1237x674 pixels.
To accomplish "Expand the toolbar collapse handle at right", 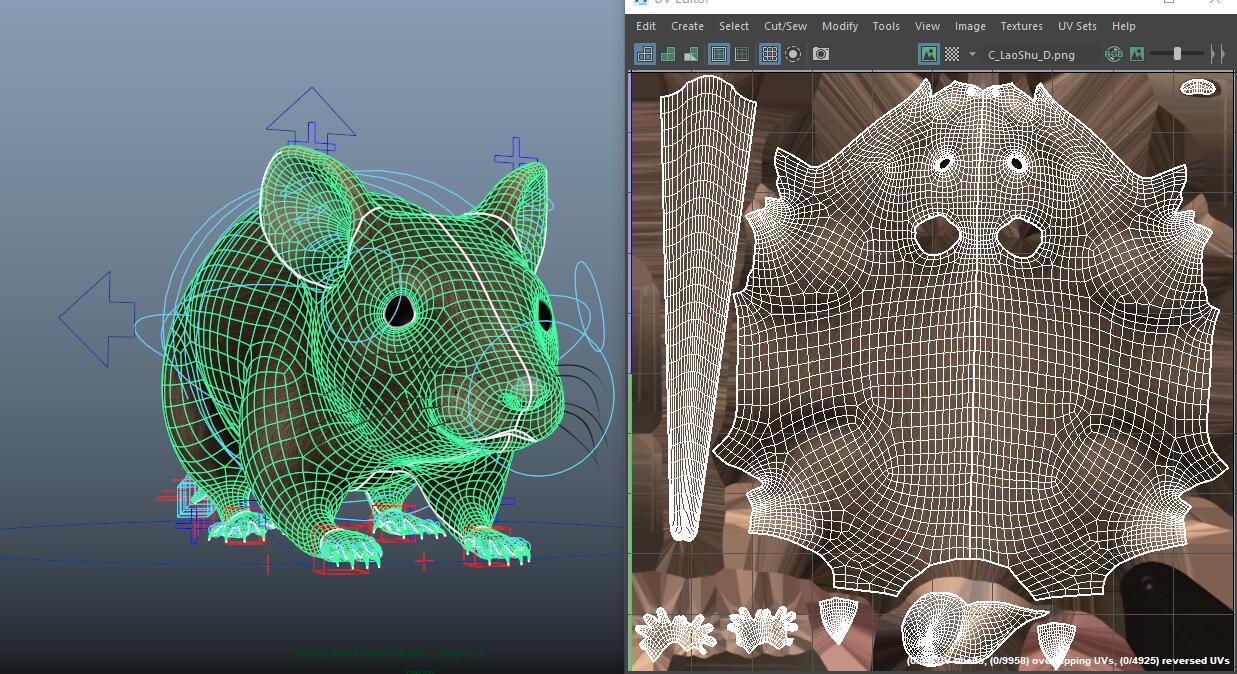I will tap(1217, 54).
